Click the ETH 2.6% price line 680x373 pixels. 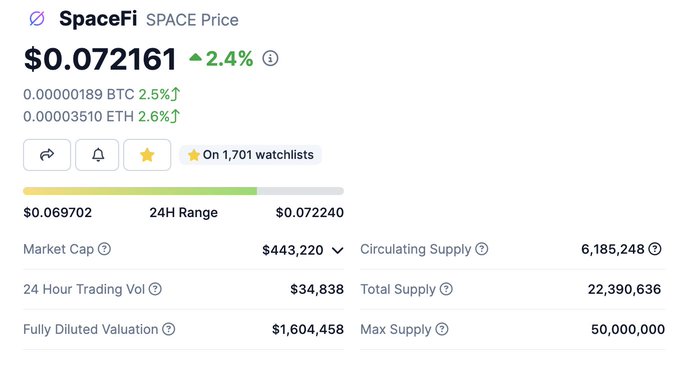pyautogui.click(x=101, y=116)
